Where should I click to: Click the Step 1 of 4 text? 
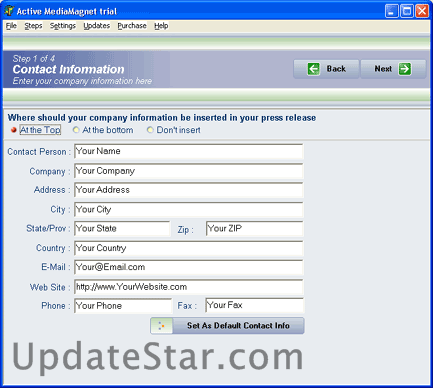coord(34,59)
